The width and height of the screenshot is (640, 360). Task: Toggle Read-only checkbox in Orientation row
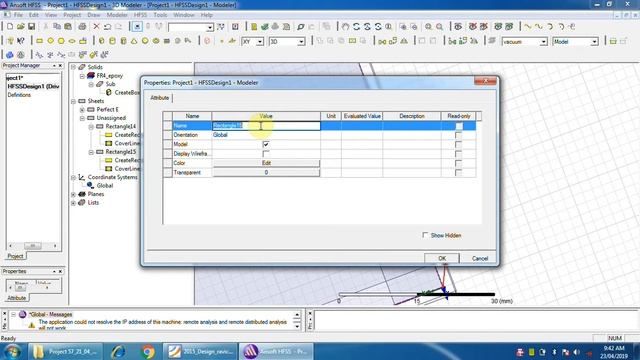458,135
